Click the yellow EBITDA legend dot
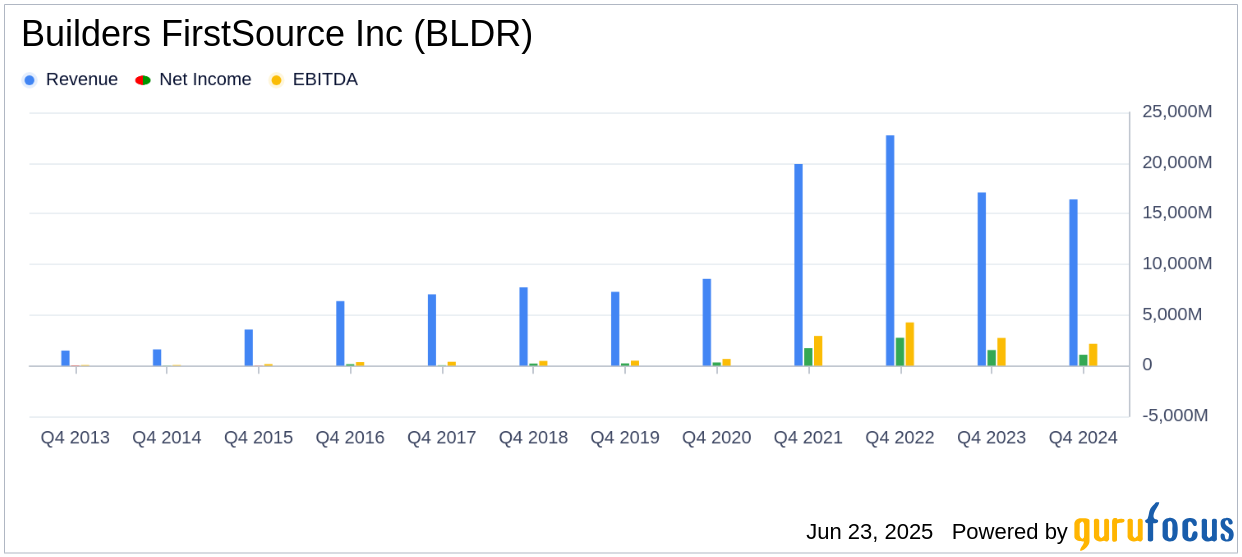Viewport: 1242px width, 557px height. [x=276, y=80]
